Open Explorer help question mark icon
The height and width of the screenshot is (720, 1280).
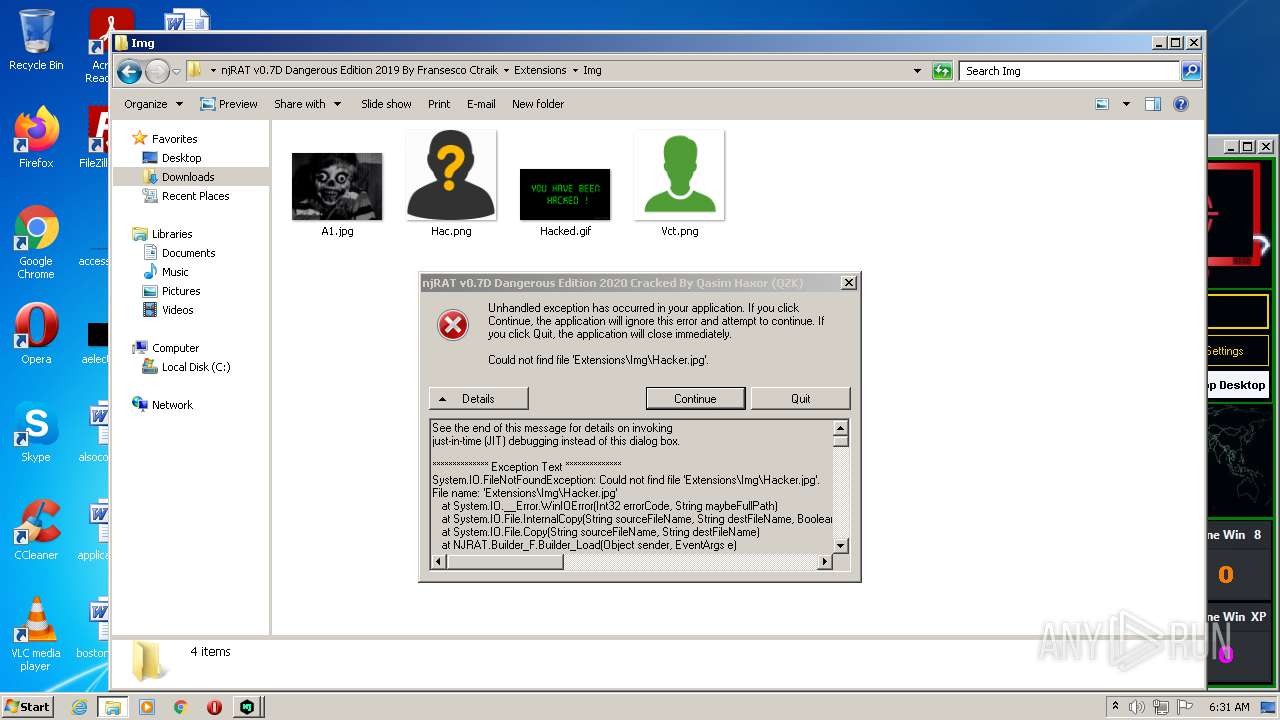[x=1181, y=104]
